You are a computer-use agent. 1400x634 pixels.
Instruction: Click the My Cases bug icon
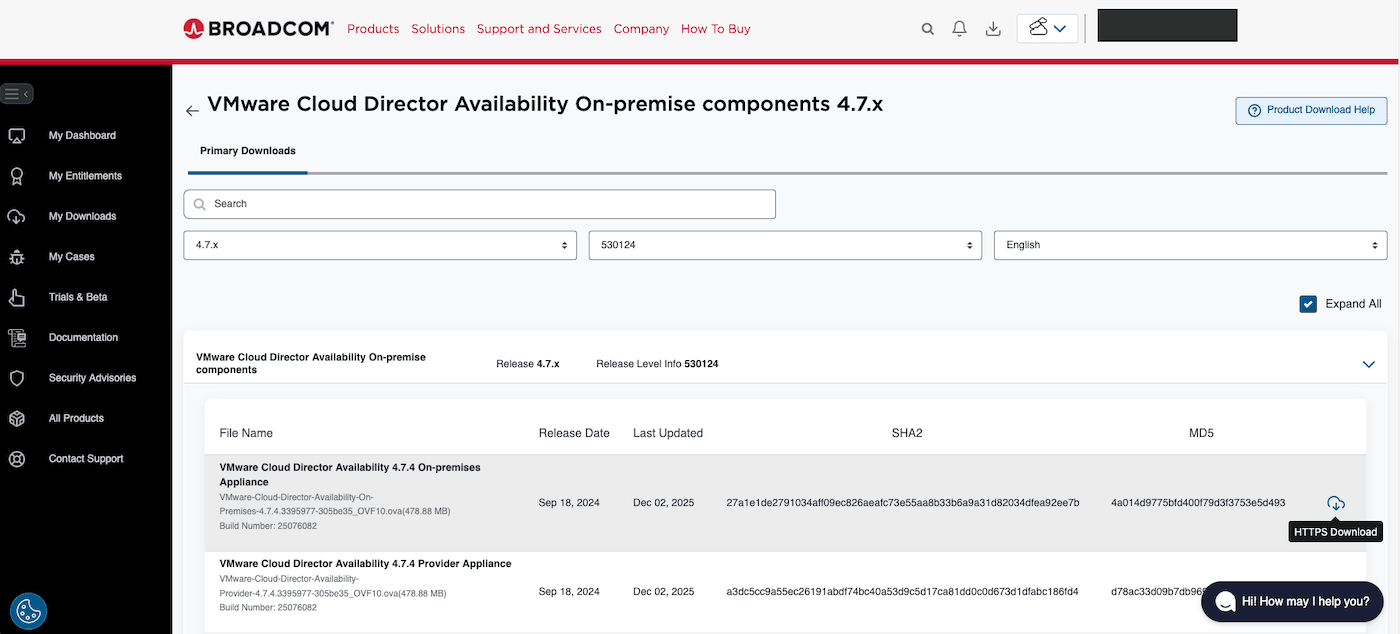16,257
